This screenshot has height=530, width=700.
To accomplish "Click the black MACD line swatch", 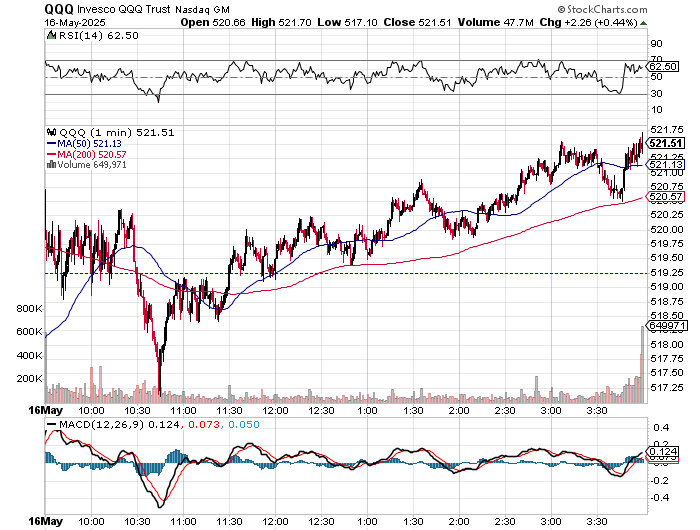I will pyautogui.click(x=52, y=425).
